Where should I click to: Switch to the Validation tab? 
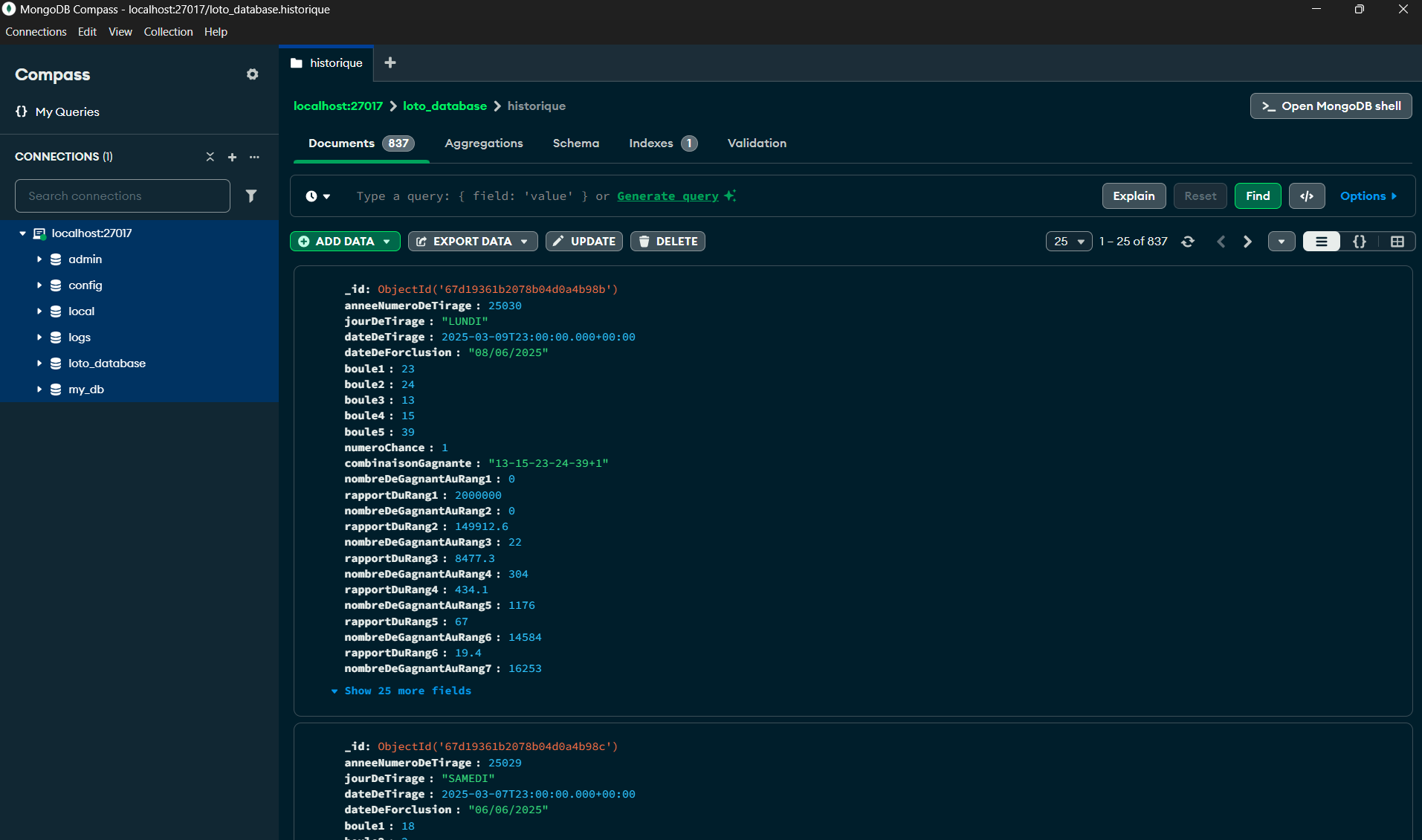[x=757, y=143]
